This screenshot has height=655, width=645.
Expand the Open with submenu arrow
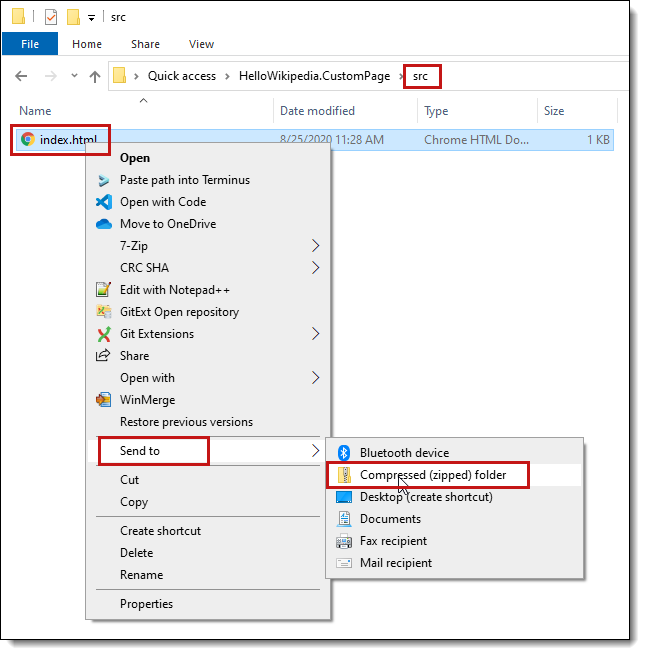316,378
